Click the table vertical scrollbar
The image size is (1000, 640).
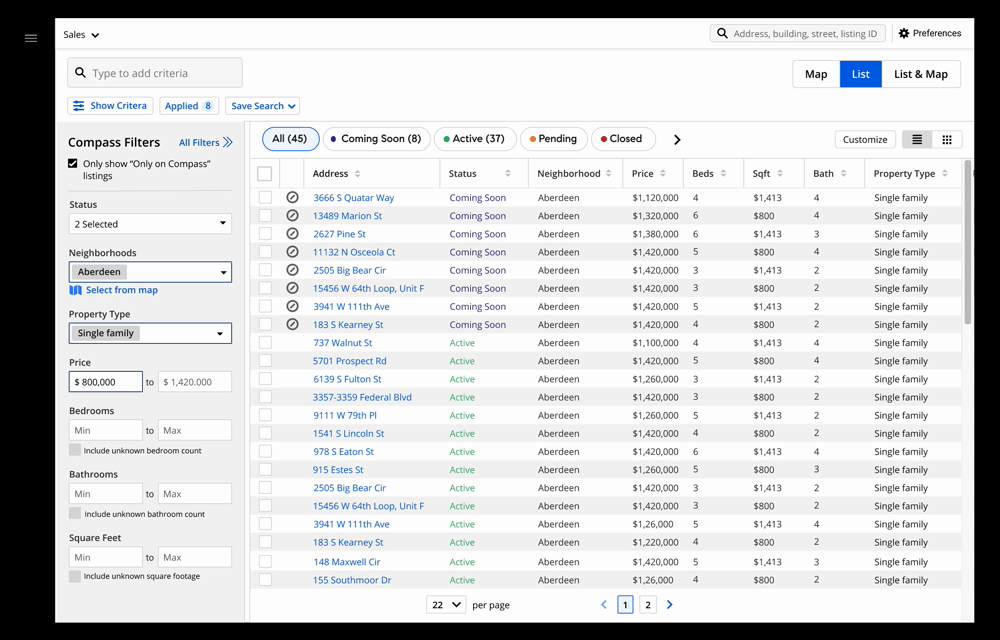coord(967,242)
